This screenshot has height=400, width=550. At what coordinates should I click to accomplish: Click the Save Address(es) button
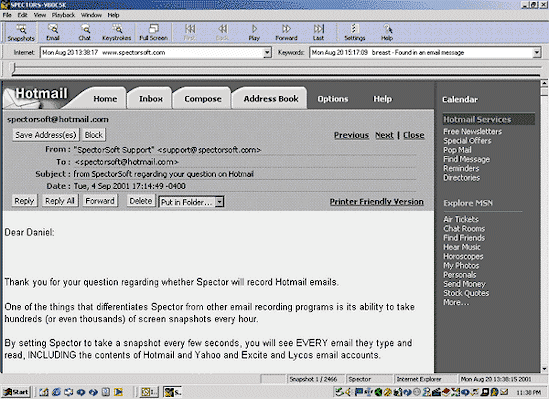pyautogui.click(x=46, y=135)
